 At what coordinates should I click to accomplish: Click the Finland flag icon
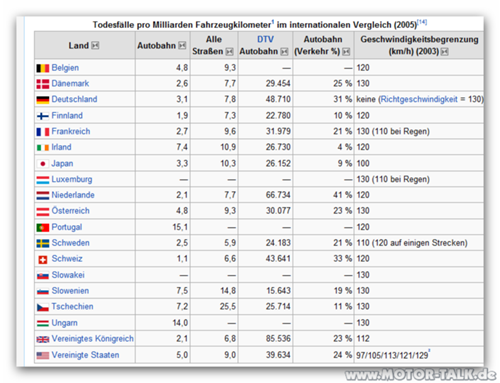pyautogui.click(x=43, y=116)
